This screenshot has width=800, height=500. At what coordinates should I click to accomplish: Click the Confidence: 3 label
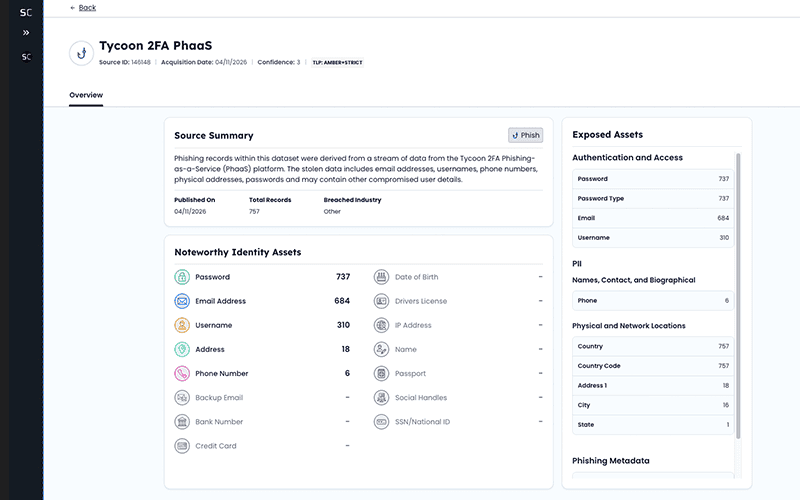(x=279, y=62)
